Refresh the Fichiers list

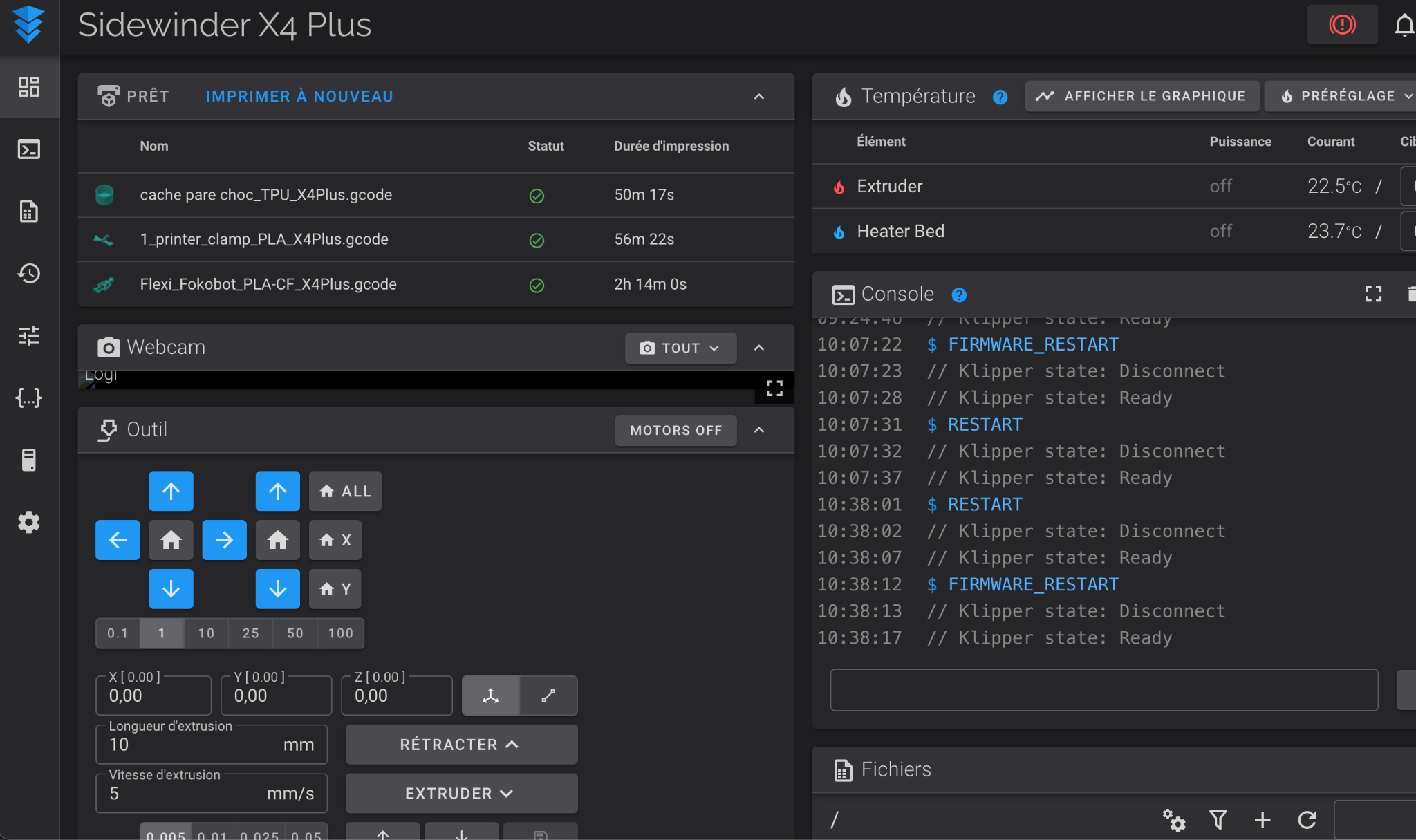pos(1307,820)
